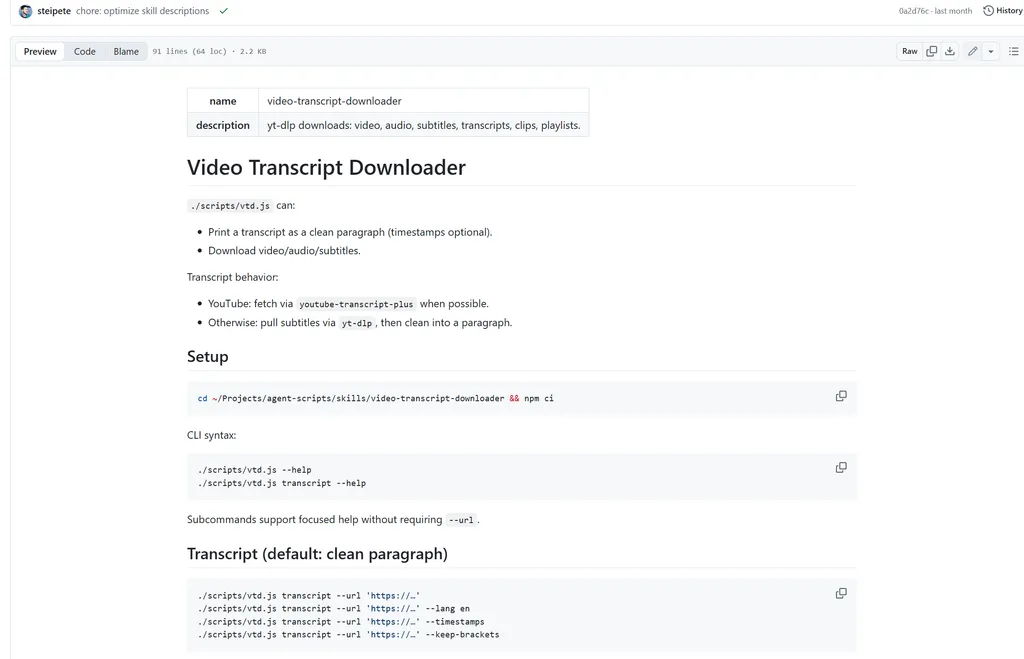
Task: Open commit hash 0a2d76c
Action: point(913,11)
